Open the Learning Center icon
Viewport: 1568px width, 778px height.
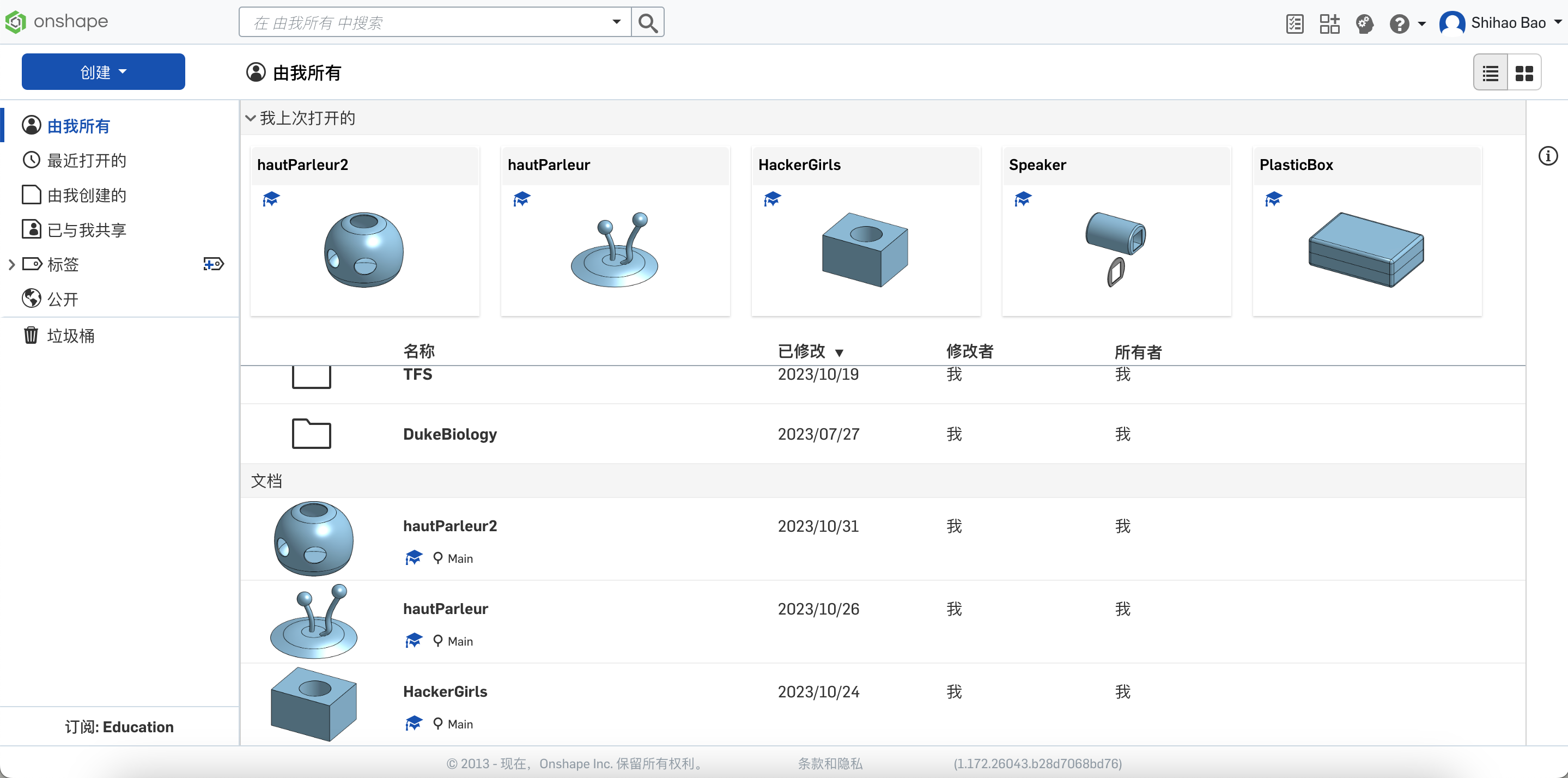pos(1364,24)
